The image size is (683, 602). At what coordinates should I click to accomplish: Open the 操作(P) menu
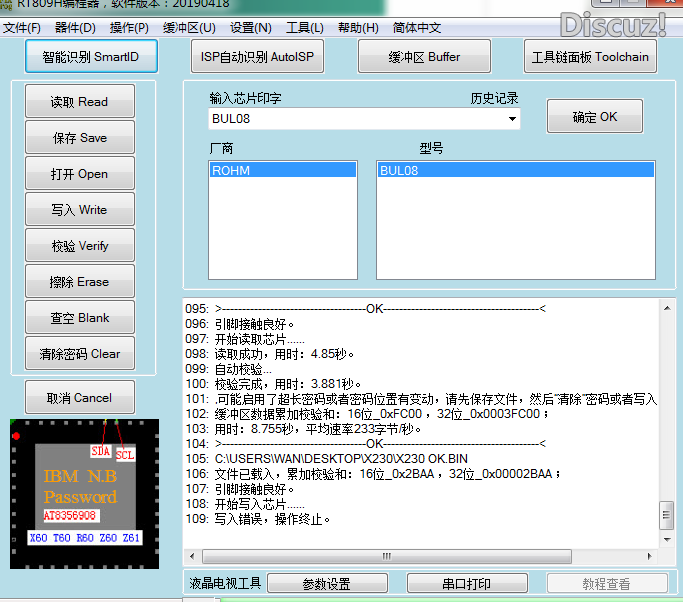(x=129, y=28)
